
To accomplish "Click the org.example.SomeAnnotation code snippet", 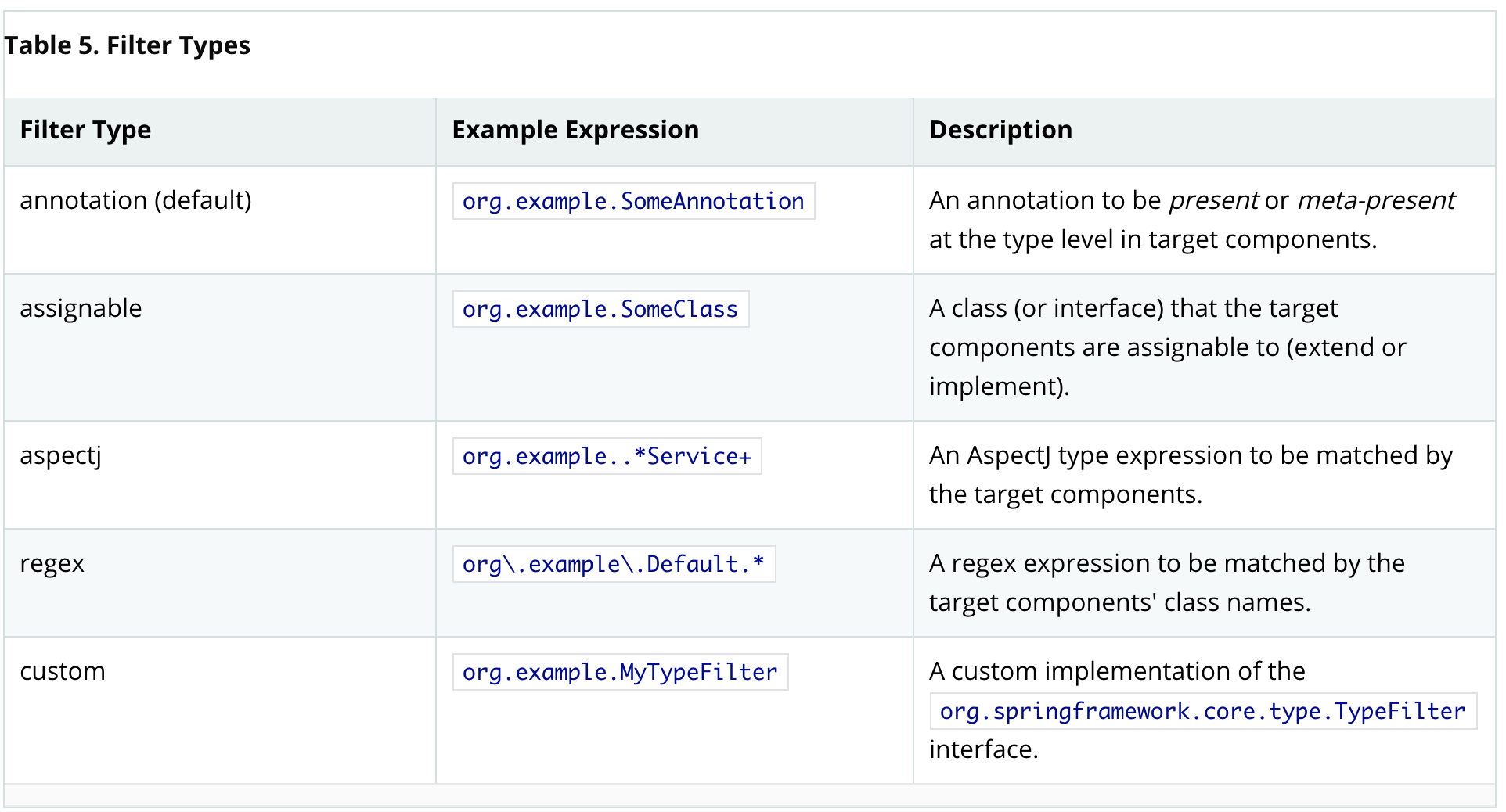I will point(633,202).
